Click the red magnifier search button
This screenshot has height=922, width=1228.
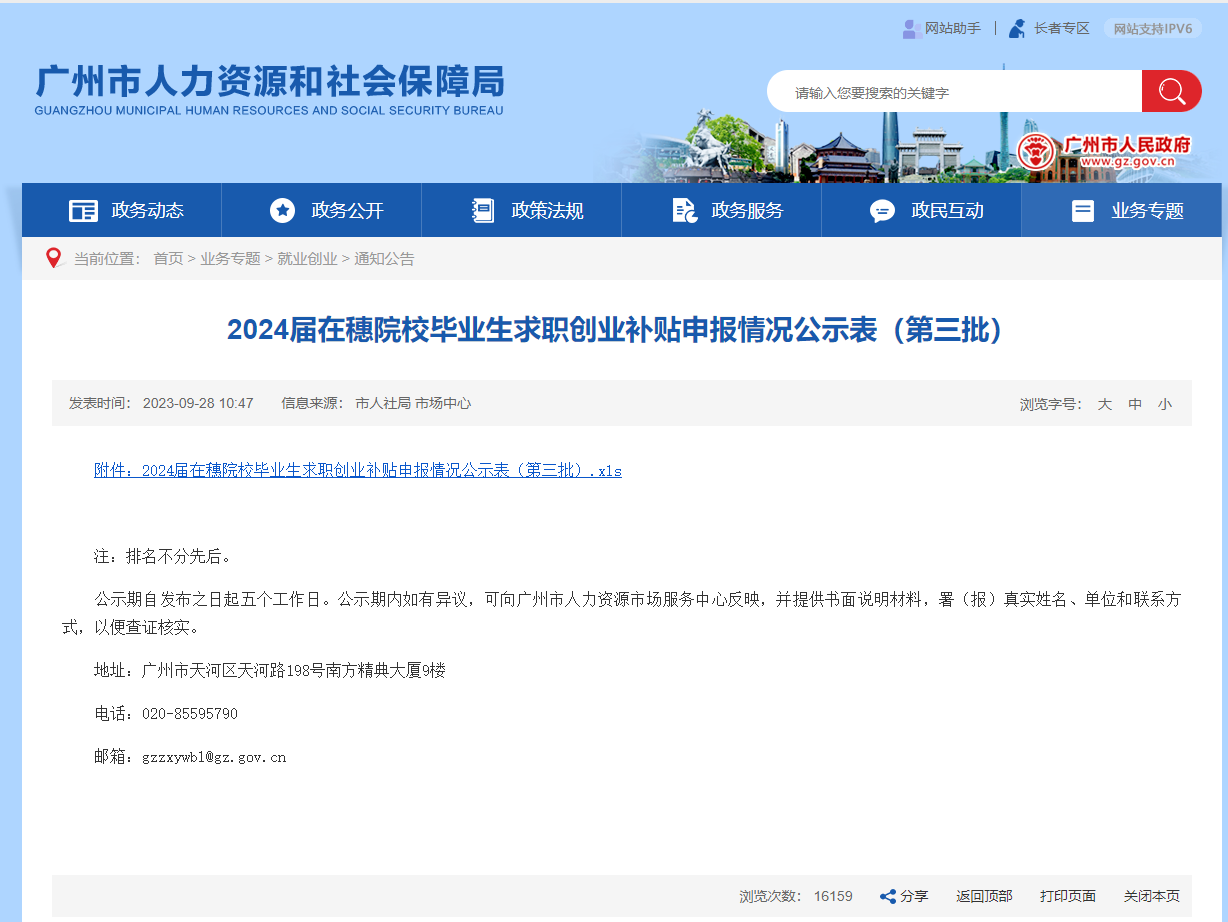[1171, 92]
